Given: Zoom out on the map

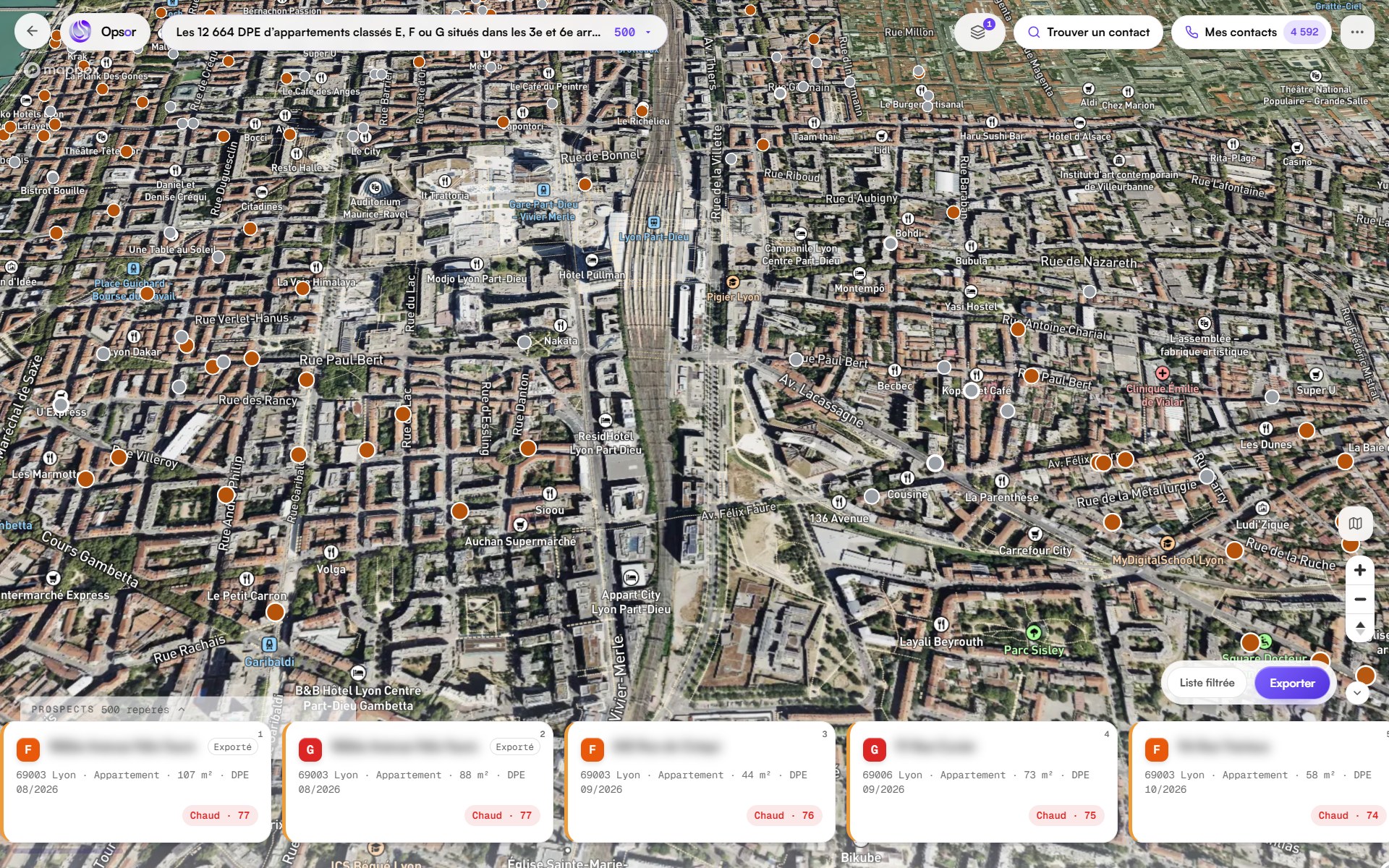Looking at the screenshot, I should (1360, 599).
